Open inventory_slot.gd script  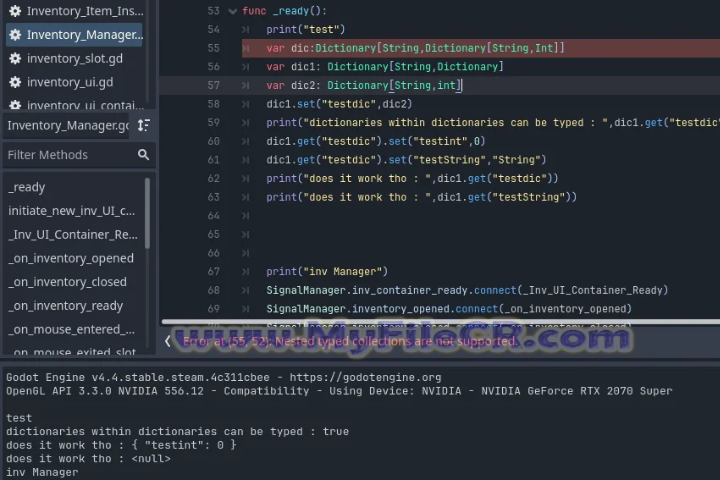click(75, 58)
